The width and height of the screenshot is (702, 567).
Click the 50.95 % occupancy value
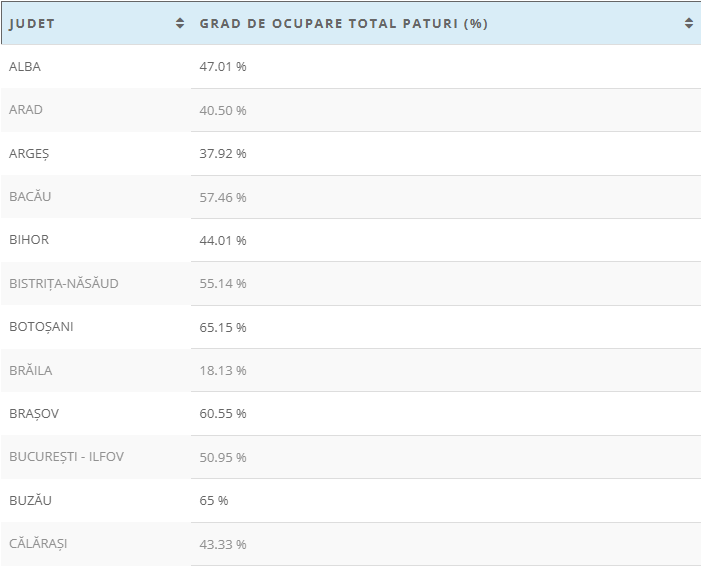(x=223, y=457)
